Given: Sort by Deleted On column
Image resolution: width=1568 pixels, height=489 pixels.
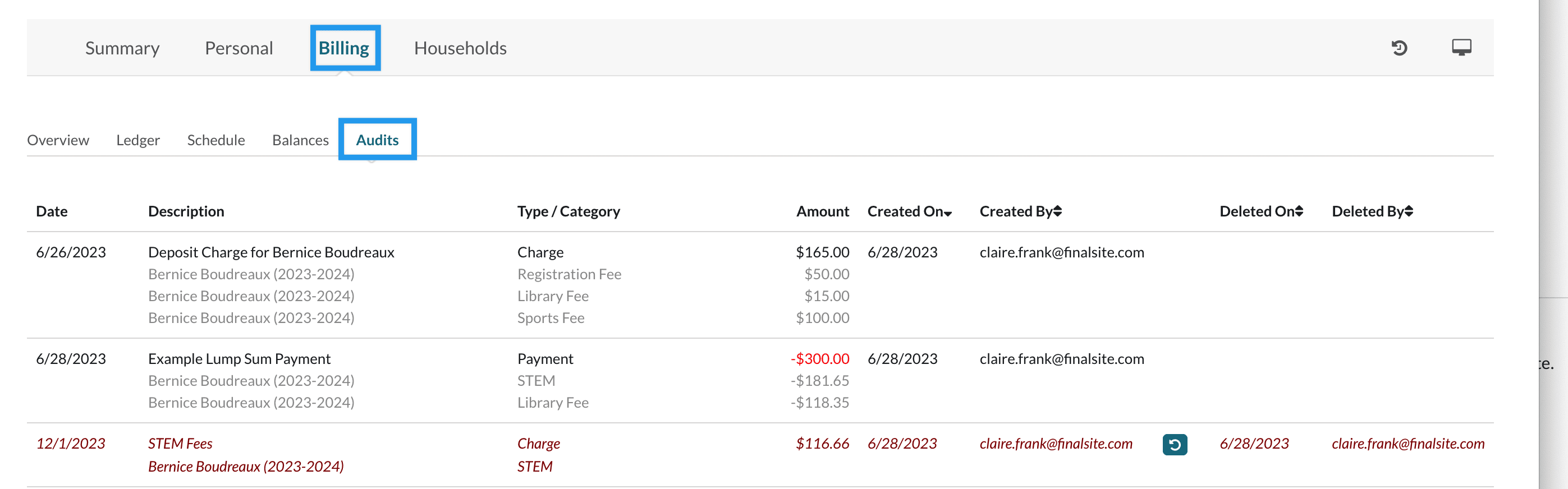Looking at the screenshot, I should 1260,211.
